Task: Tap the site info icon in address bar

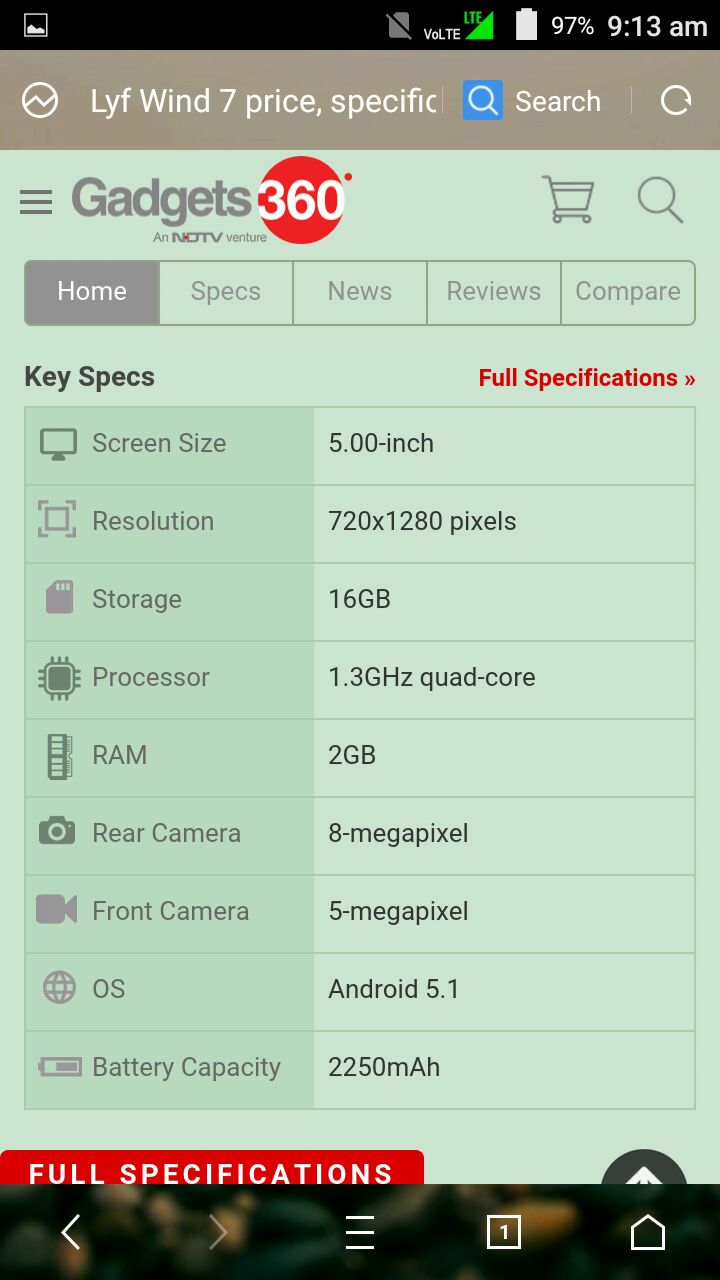Action: (x=41, y=101)
